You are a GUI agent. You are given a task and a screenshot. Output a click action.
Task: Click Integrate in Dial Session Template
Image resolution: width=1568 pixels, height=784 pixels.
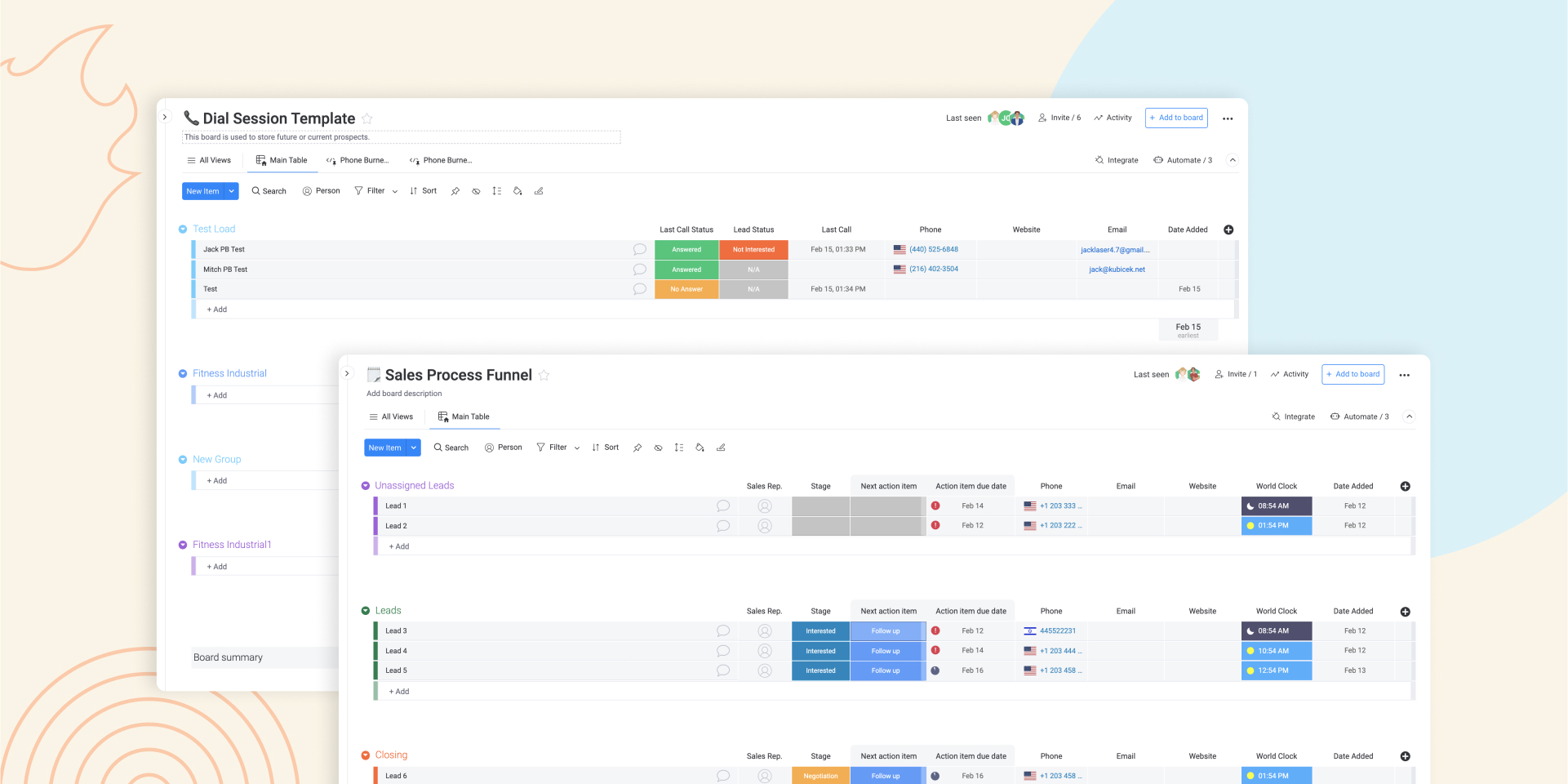pyautogui.click(x=1117, y=160)
